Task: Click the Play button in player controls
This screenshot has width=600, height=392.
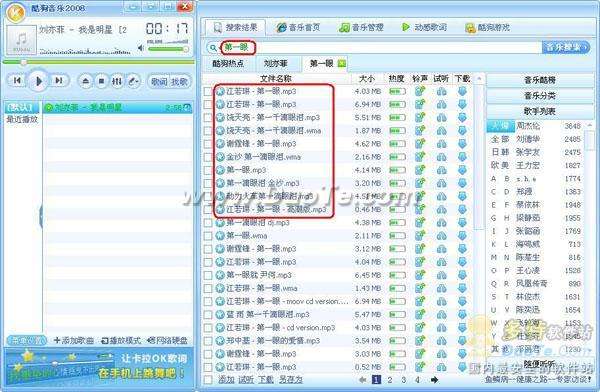Action: 38,81
